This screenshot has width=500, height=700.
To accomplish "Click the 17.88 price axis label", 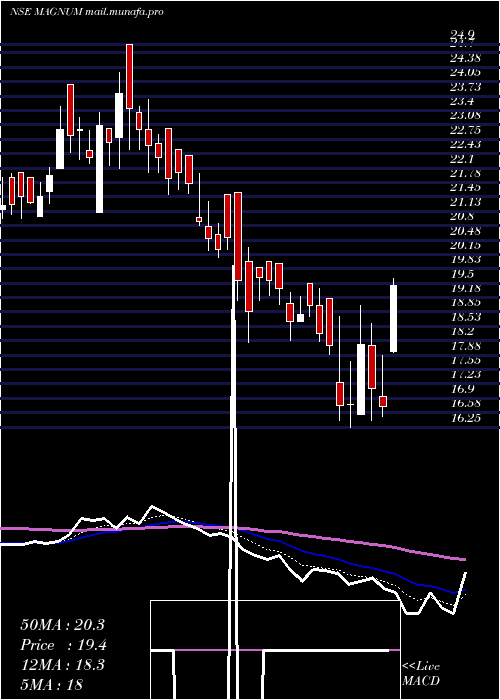I will (465, 346).
